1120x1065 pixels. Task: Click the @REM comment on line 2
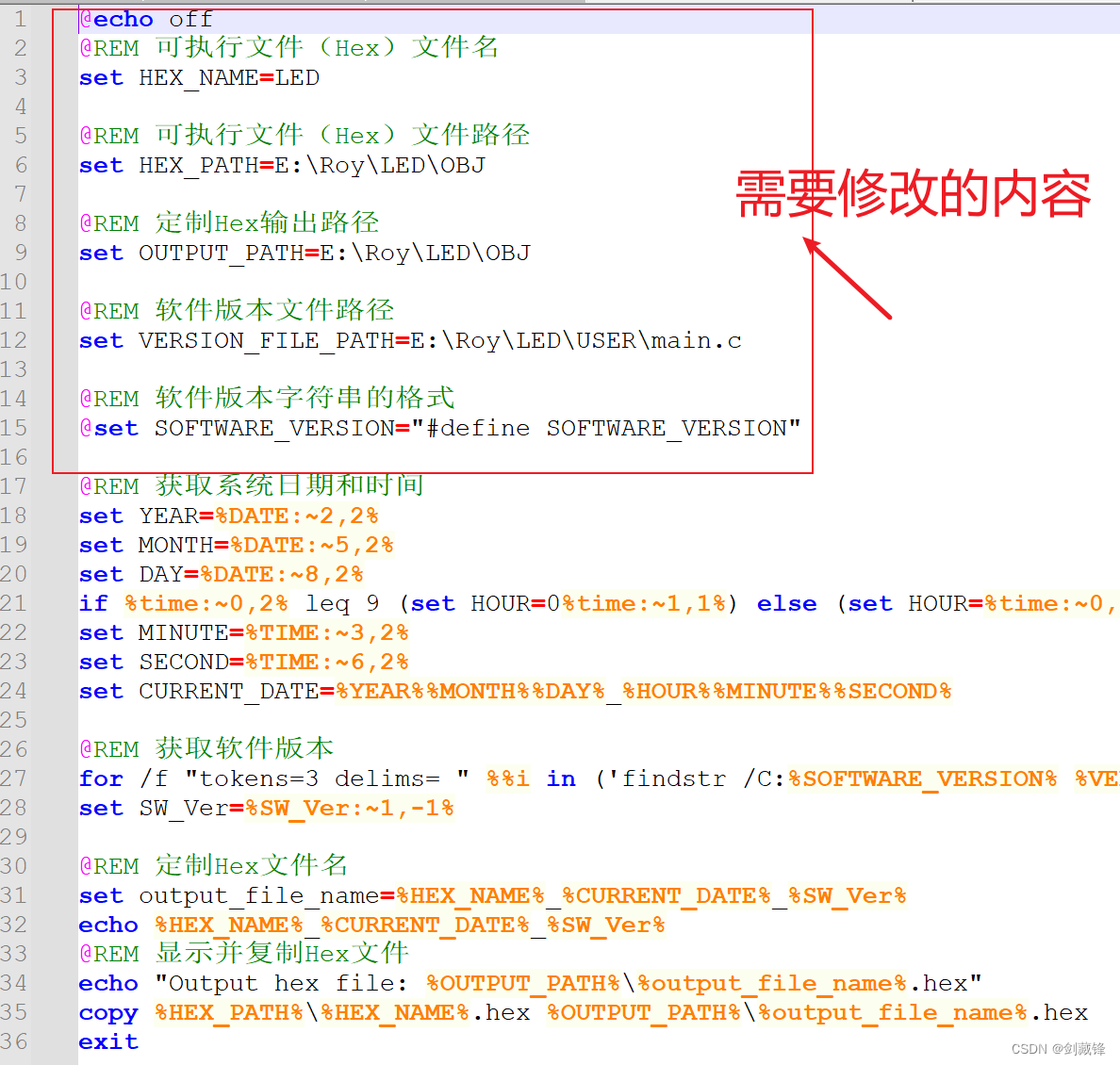(x=289, y=48)
